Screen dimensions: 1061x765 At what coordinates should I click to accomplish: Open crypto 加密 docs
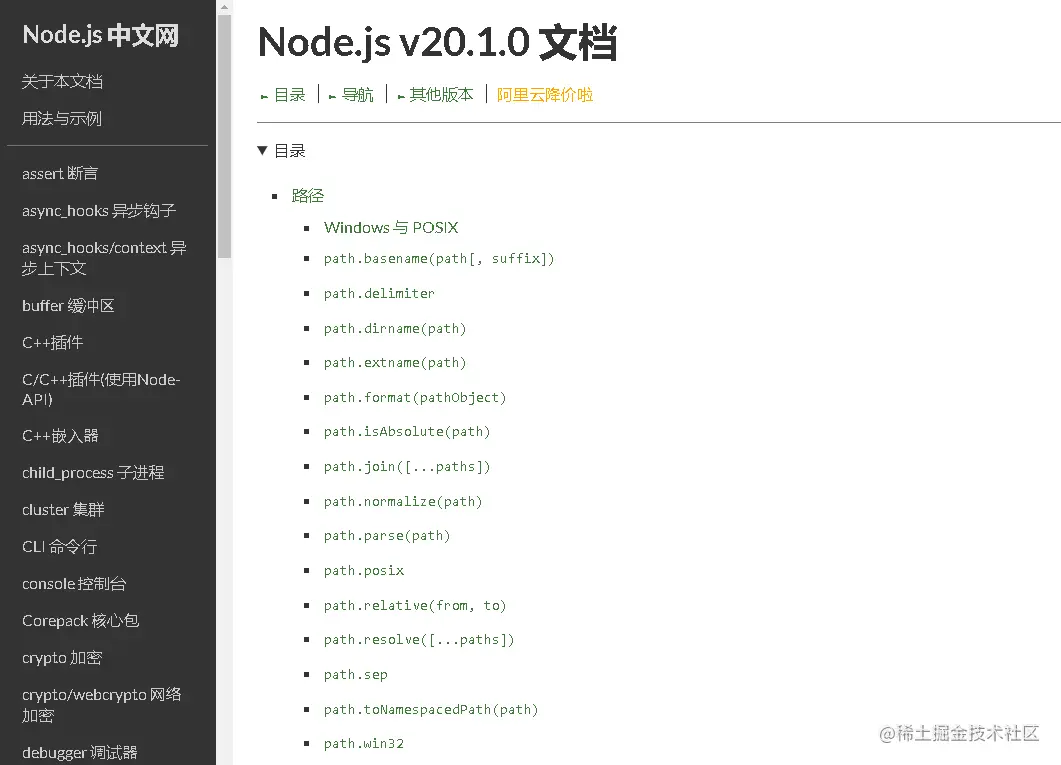click(x=62, y=657)
